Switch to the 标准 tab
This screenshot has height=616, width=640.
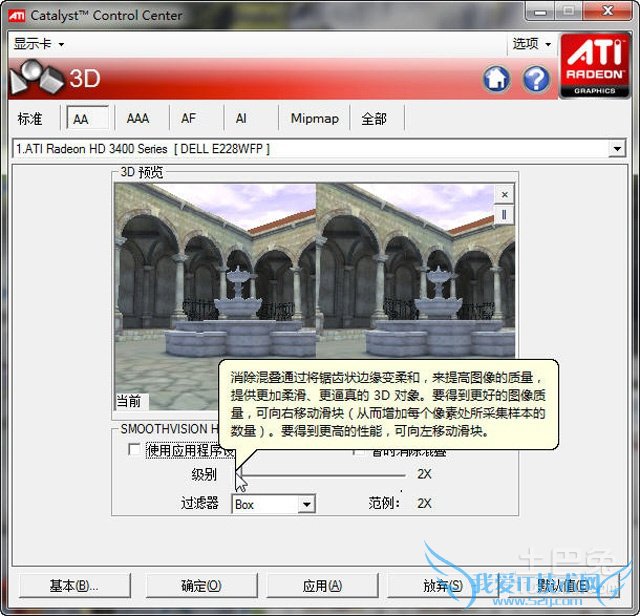(x=30, y=119)
